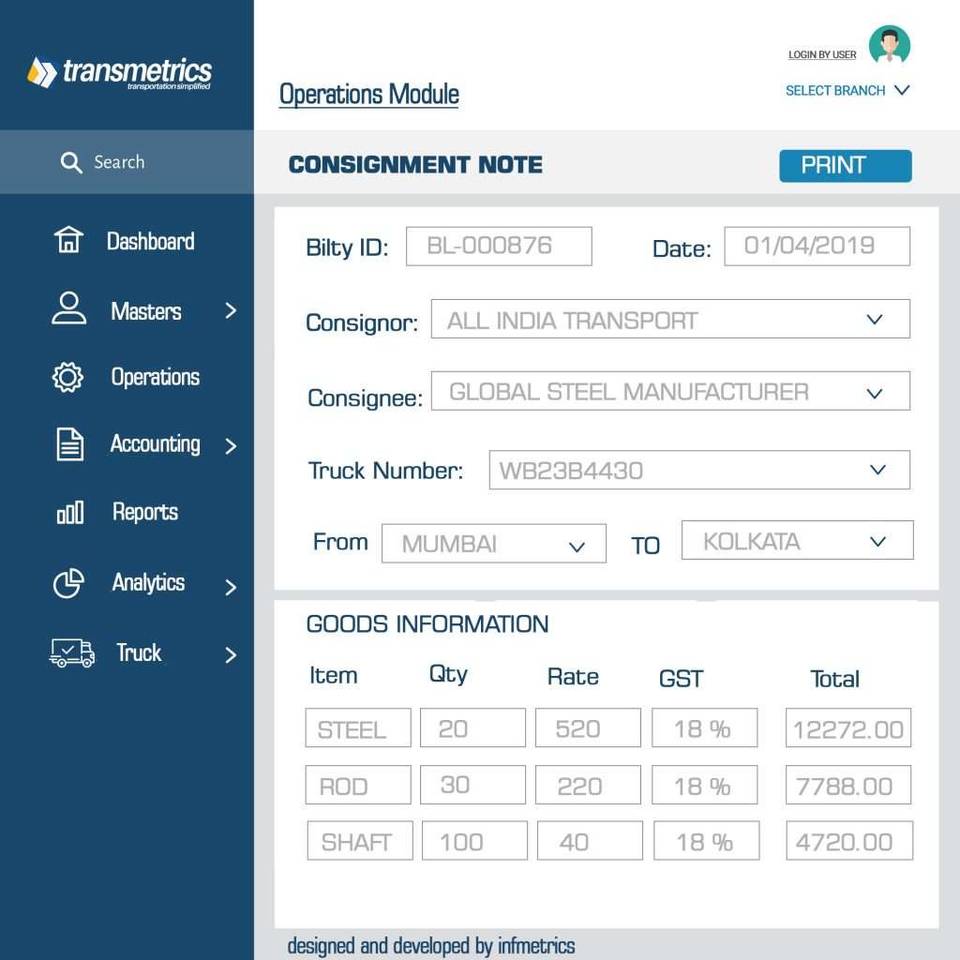Viewport: 960px width, 960px height.
Task: Click the Total field 12272.00
Action: pyautogui.click(x=848, y=727)
